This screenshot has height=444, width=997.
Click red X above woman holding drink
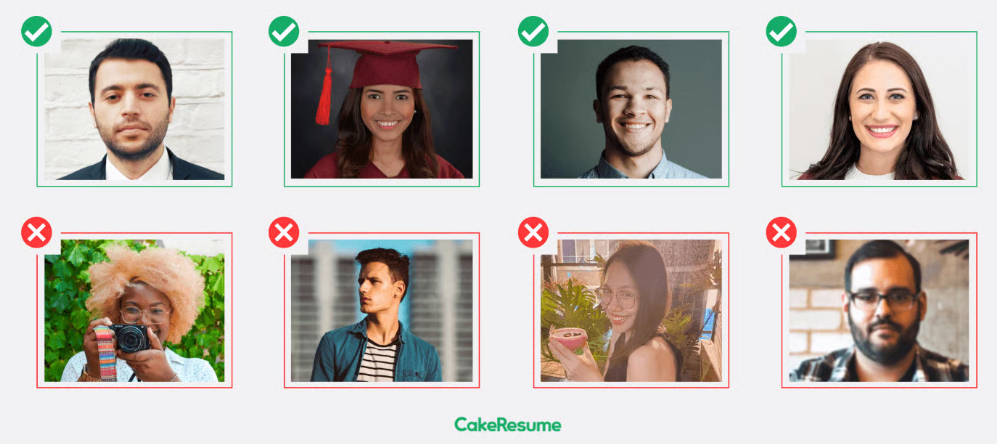(x=533, y=232)
